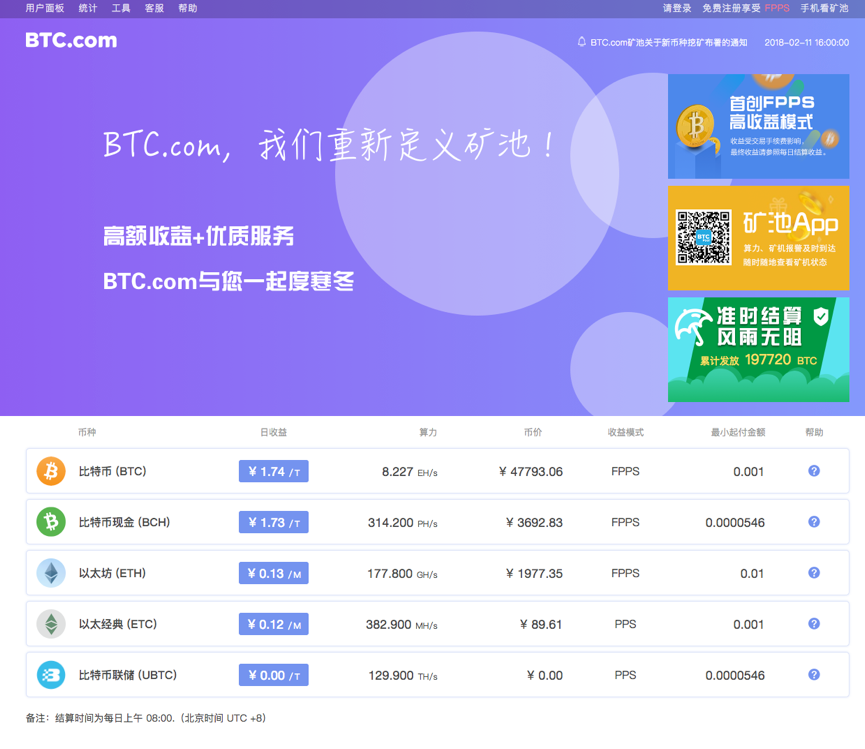Click the ¥ 0.00 /T earnings button
Viewport: 865px width, 749px height.
[x=274, y=675]
